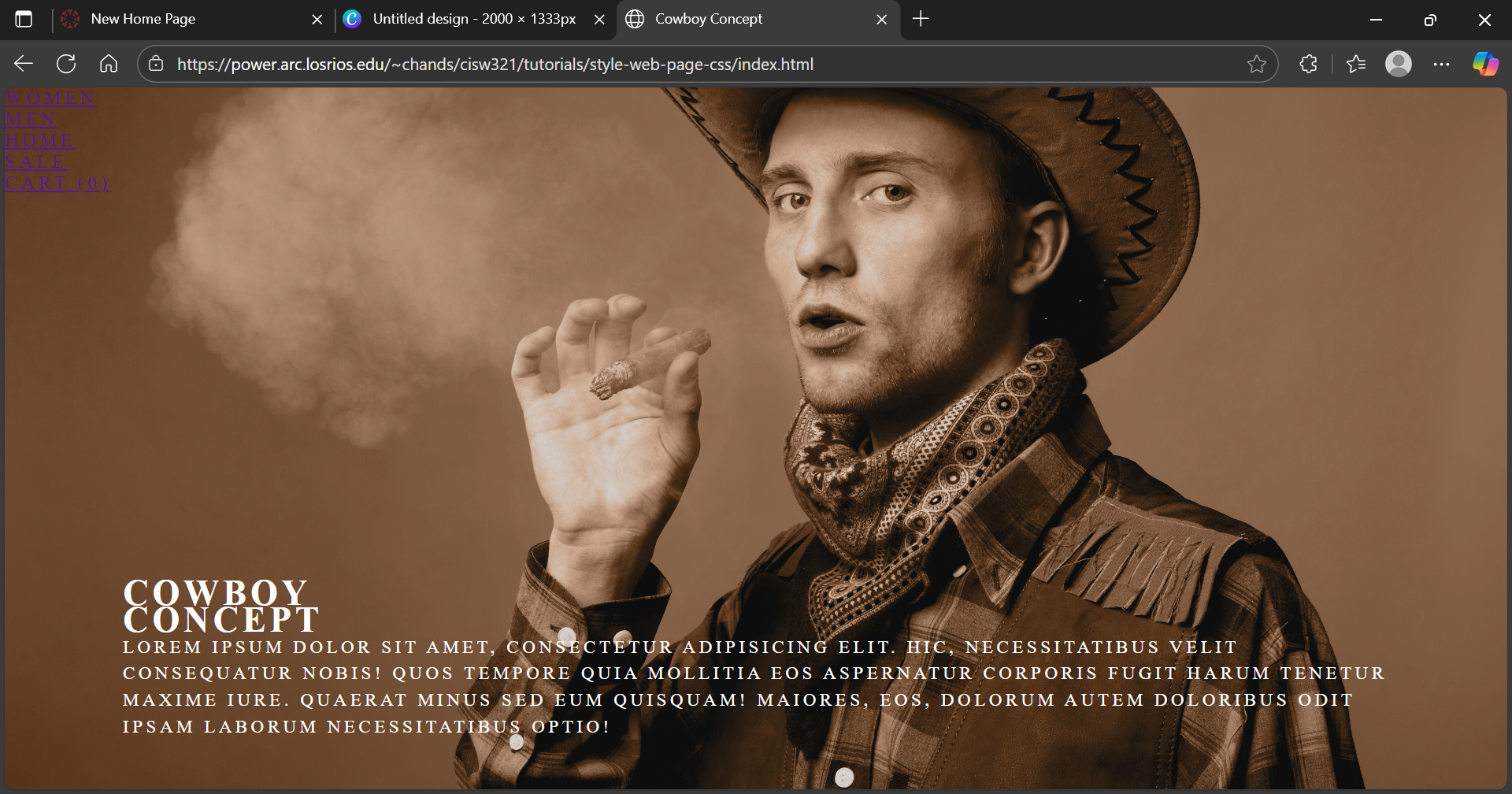Viewport: 1512px width, 794px height.
Task: View site information lock icon
Action: (156, 64)
